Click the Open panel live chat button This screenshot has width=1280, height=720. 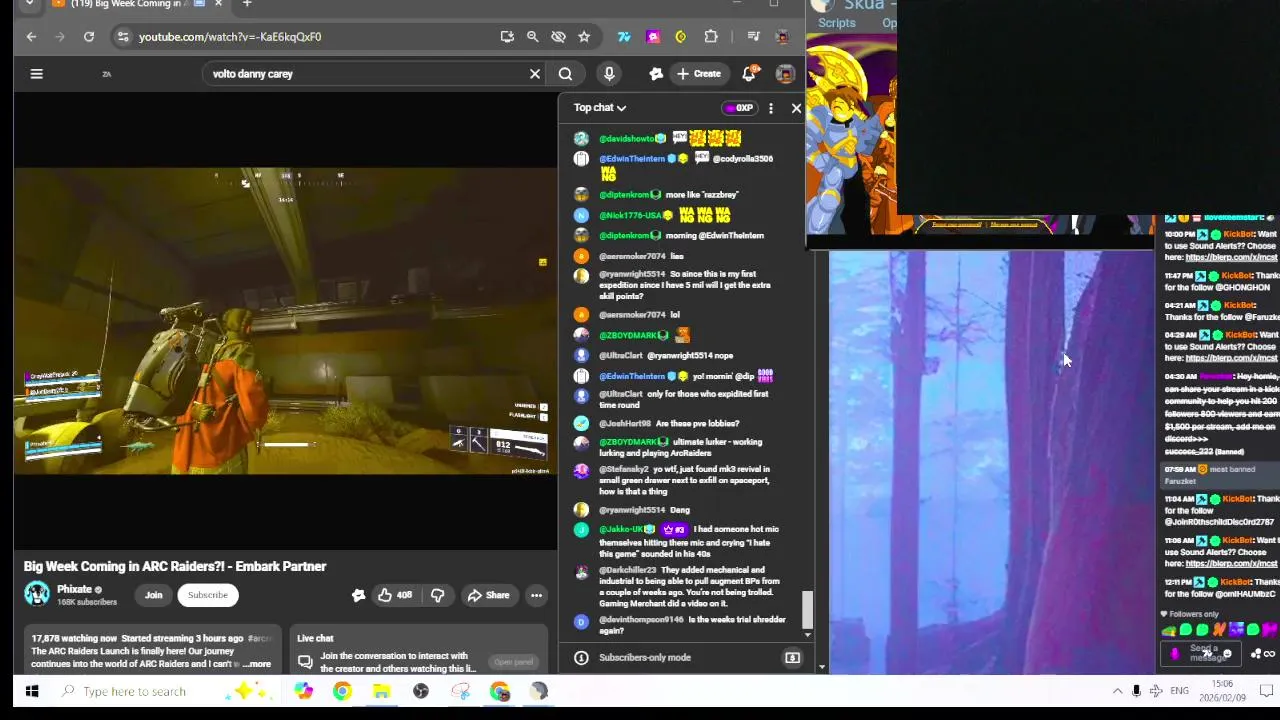coord(513,662)
